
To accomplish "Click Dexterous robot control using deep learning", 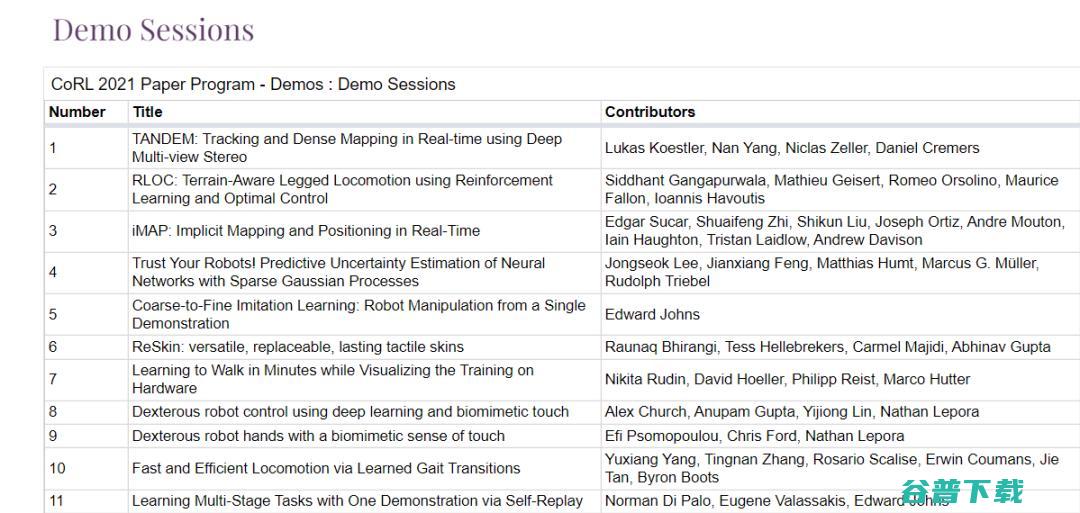I will [351, 412].
